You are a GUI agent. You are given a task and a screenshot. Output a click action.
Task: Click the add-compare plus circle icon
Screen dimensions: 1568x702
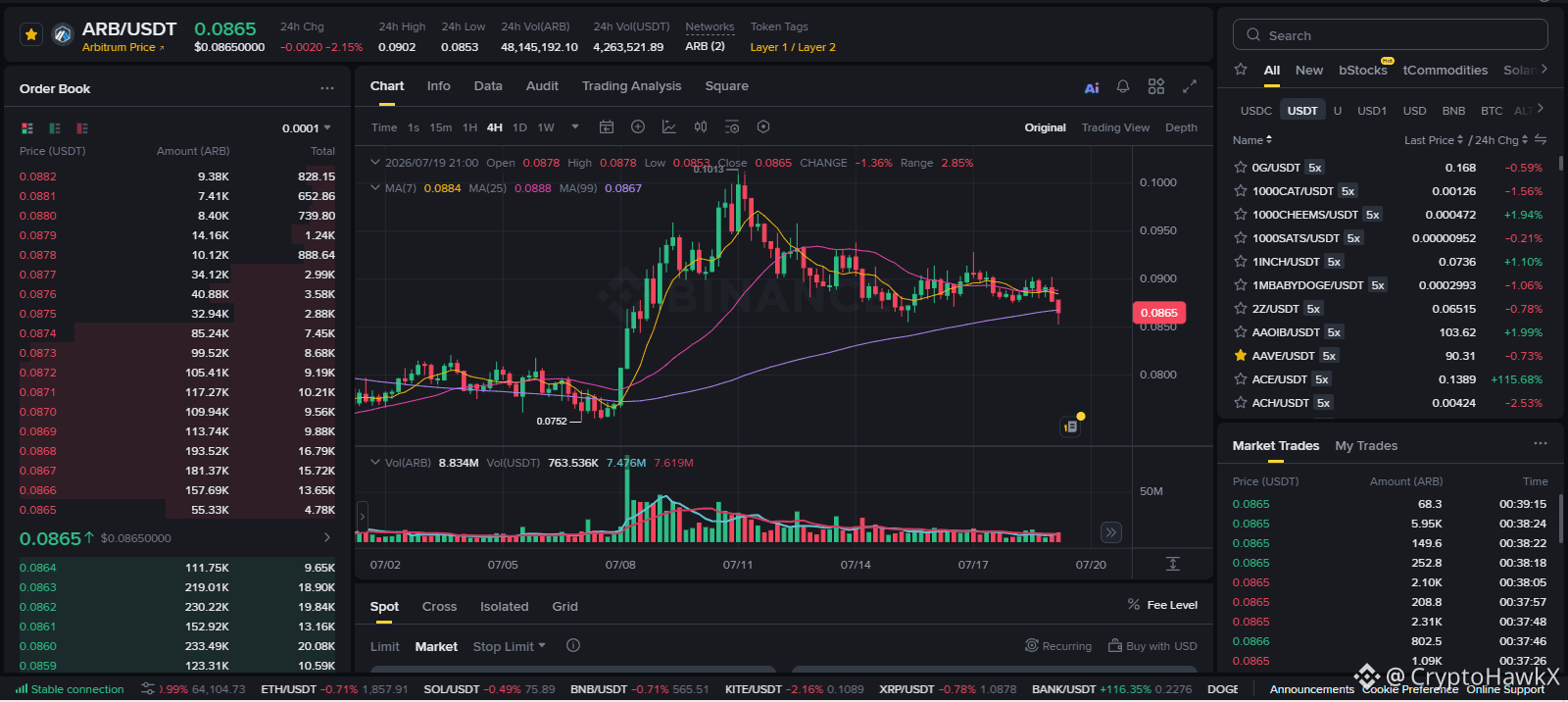pyautogui.click(x=638, y=127)
